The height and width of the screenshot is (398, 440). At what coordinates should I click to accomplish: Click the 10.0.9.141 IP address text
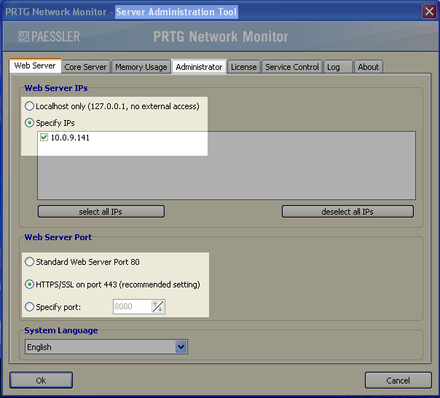(70, 138)
